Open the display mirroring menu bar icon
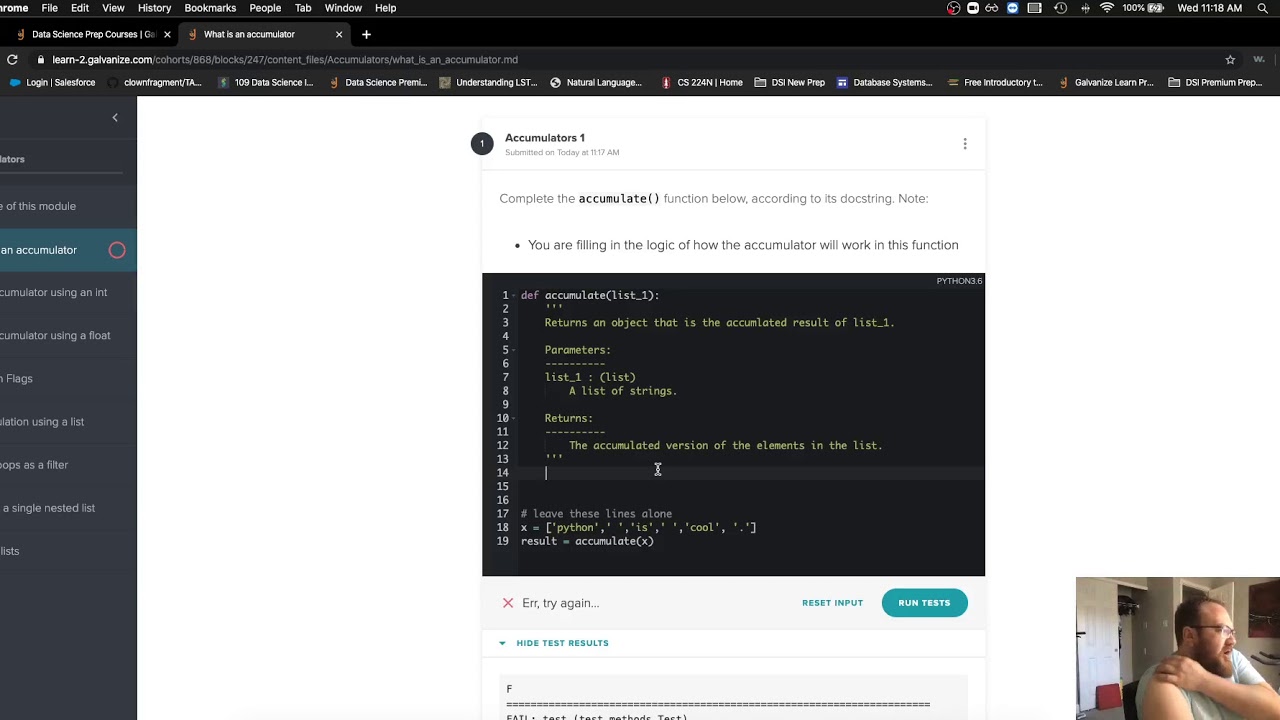 (1035, 8)
